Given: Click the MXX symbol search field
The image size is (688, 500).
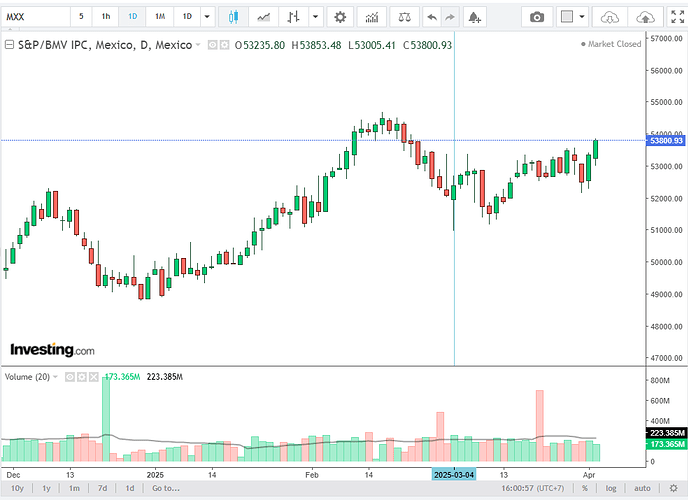Looking at the screenshot, I should click(36, 17).
